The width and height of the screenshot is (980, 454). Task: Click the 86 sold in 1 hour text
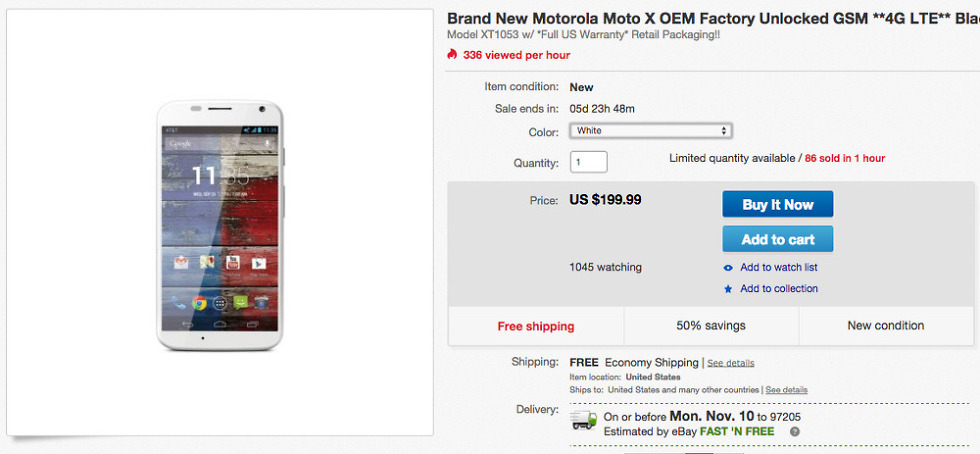844,158
